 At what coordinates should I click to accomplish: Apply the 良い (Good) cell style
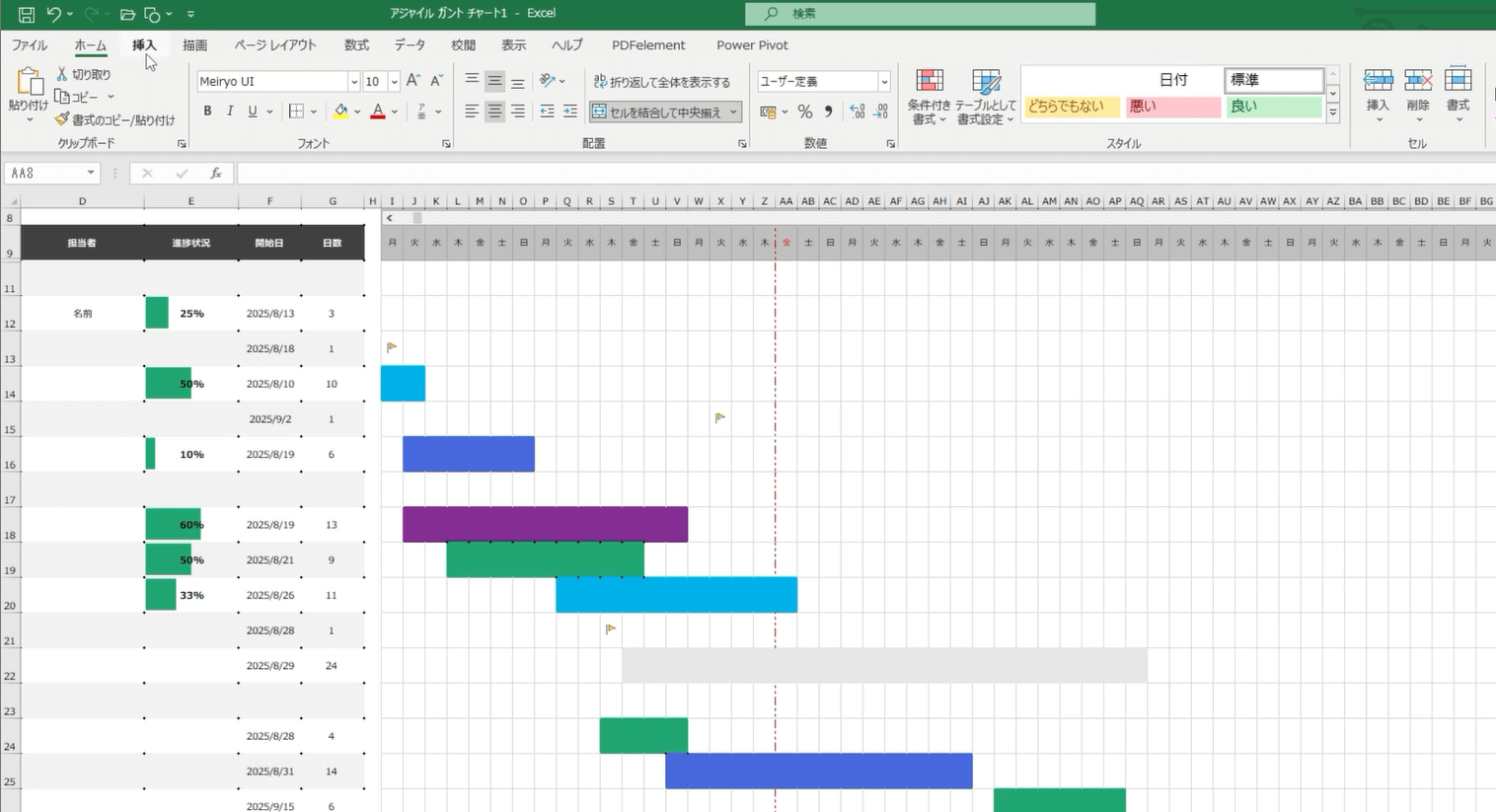1273,107
